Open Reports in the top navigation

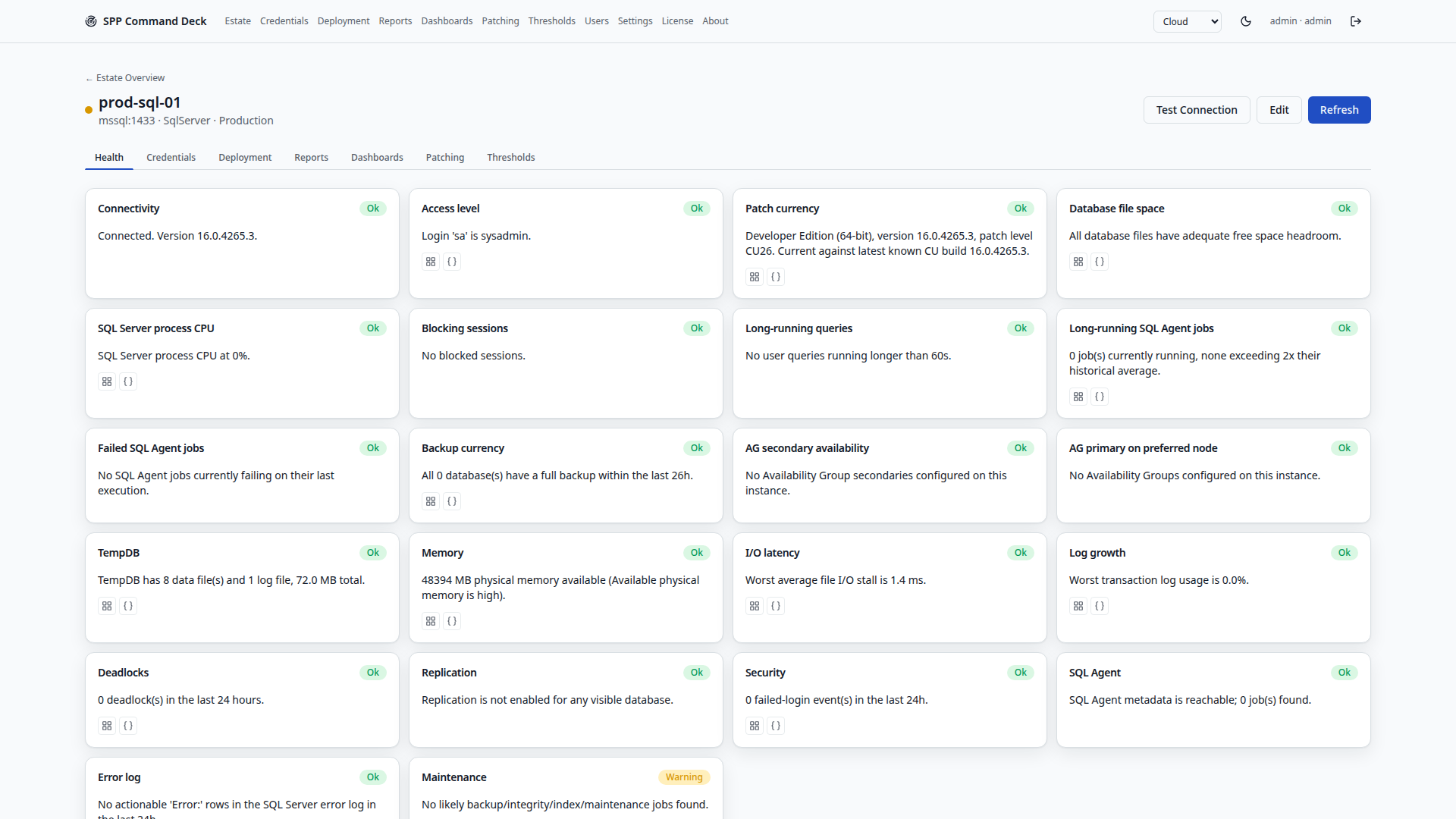[395, 21]
